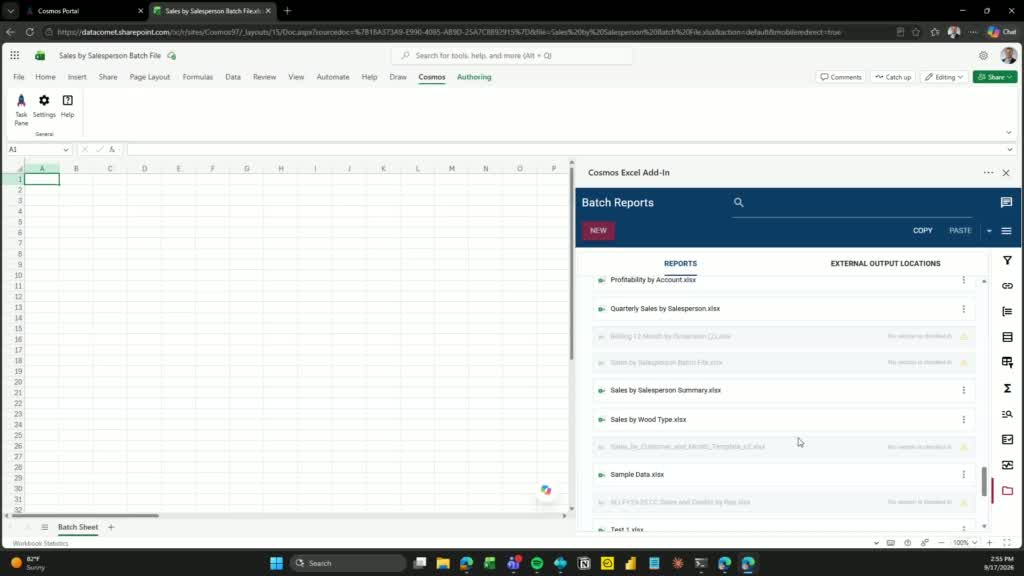Open the Cosmos Task Pane ribbon icon
This screenshot has height=576, width=1024.
[x=21, y=109]
